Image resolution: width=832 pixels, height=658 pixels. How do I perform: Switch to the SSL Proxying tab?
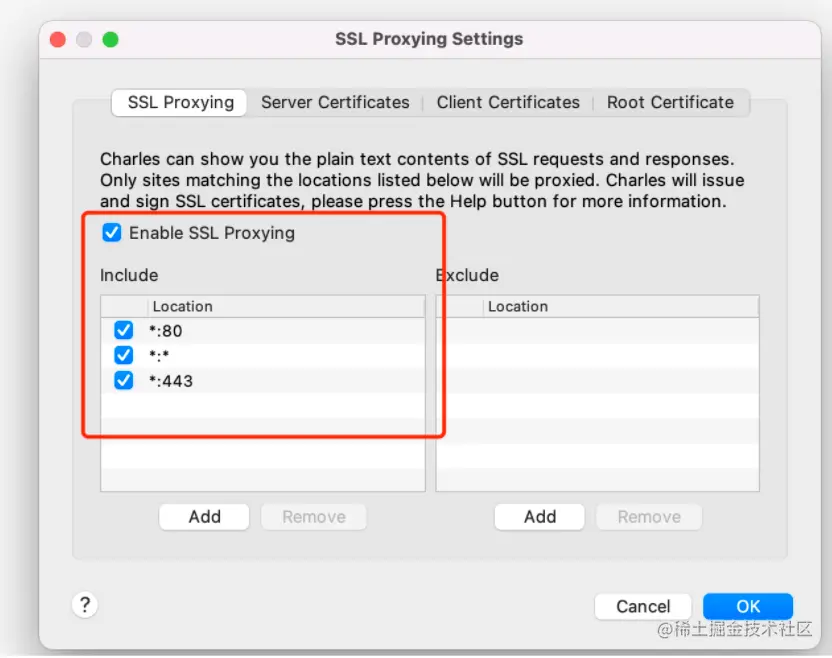180,102
